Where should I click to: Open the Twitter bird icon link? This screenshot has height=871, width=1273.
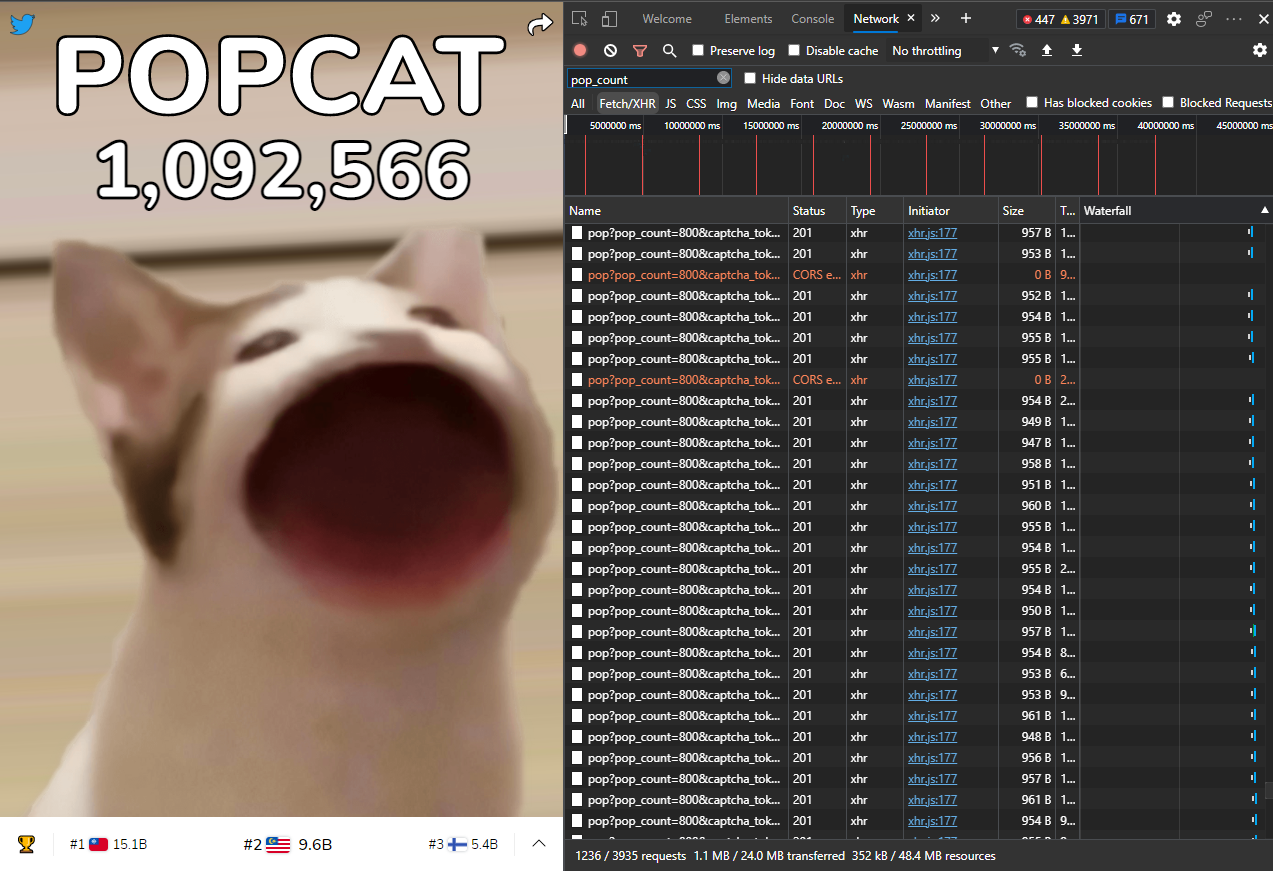[23, 24]
